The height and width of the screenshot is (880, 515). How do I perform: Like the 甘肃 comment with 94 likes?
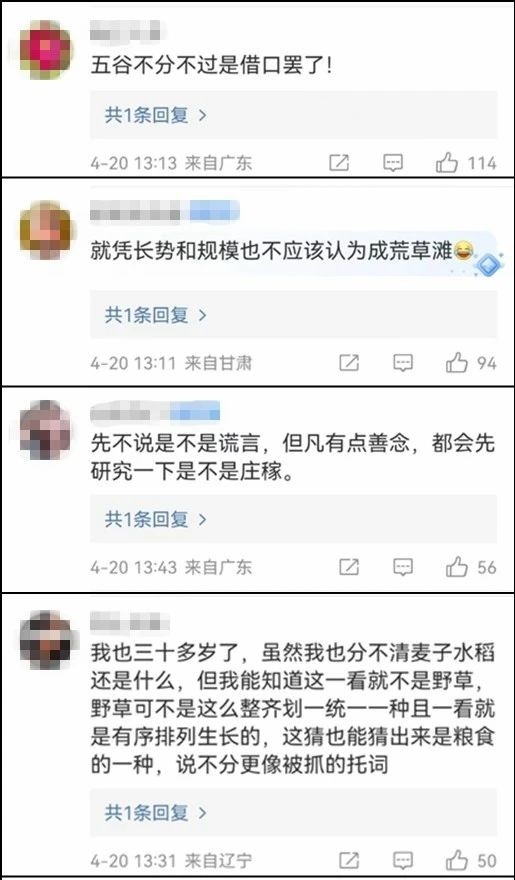pyautogui.click(x=457, y=364)
